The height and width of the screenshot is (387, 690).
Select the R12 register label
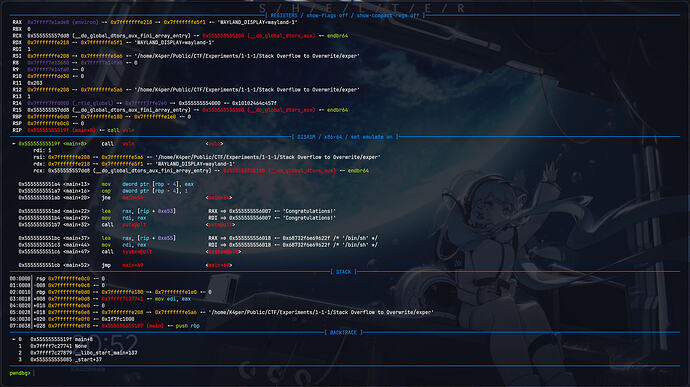17,90
